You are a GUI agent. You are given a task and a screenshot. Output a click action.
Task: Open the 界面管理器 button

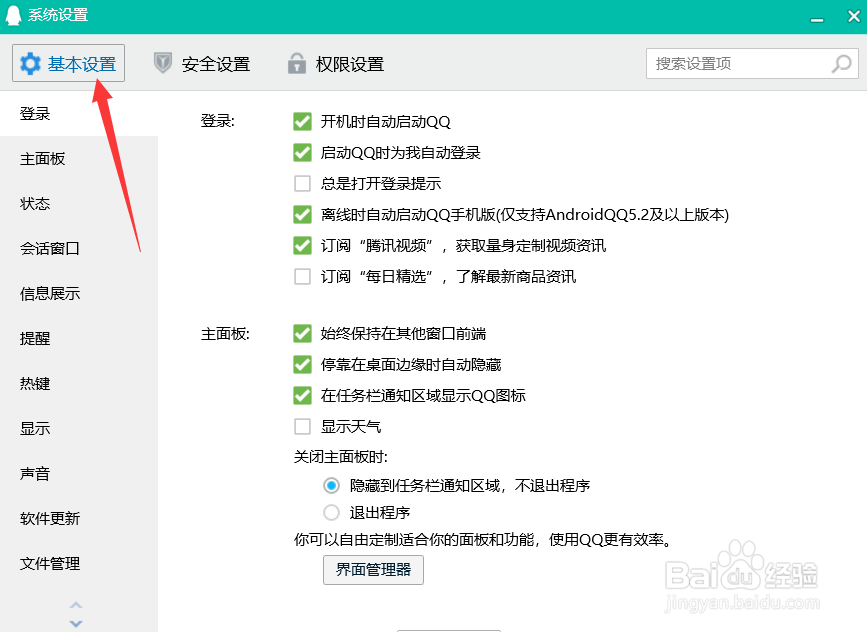tap(373, 570)
